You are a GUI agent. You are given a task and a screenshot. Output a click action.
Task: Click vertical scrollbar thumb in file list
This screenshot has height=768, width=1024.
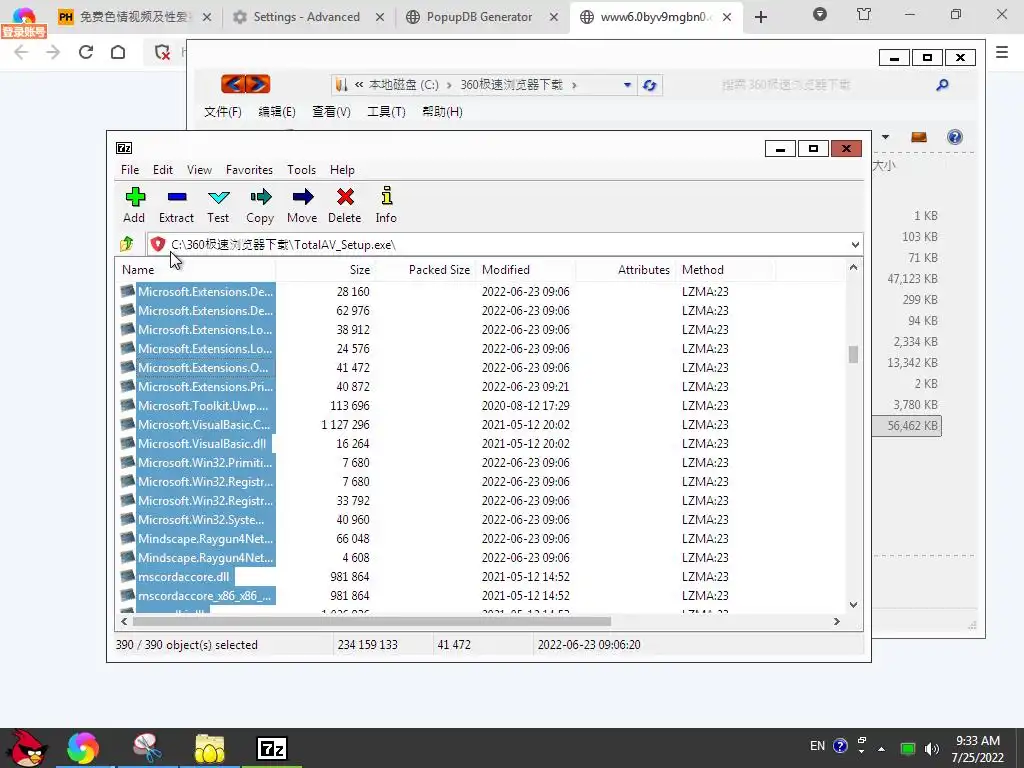(x=853, y=354)
